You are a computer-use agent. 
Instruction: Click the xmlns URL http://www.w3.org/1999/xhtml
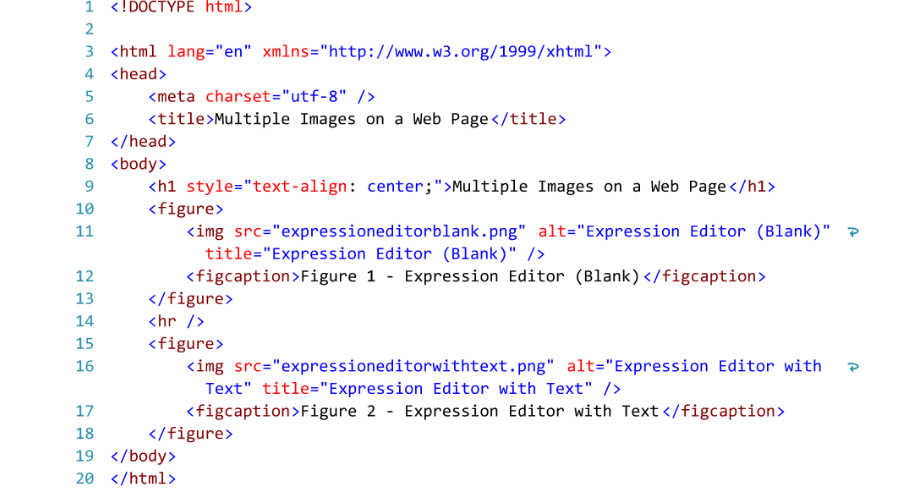(461, 51)
